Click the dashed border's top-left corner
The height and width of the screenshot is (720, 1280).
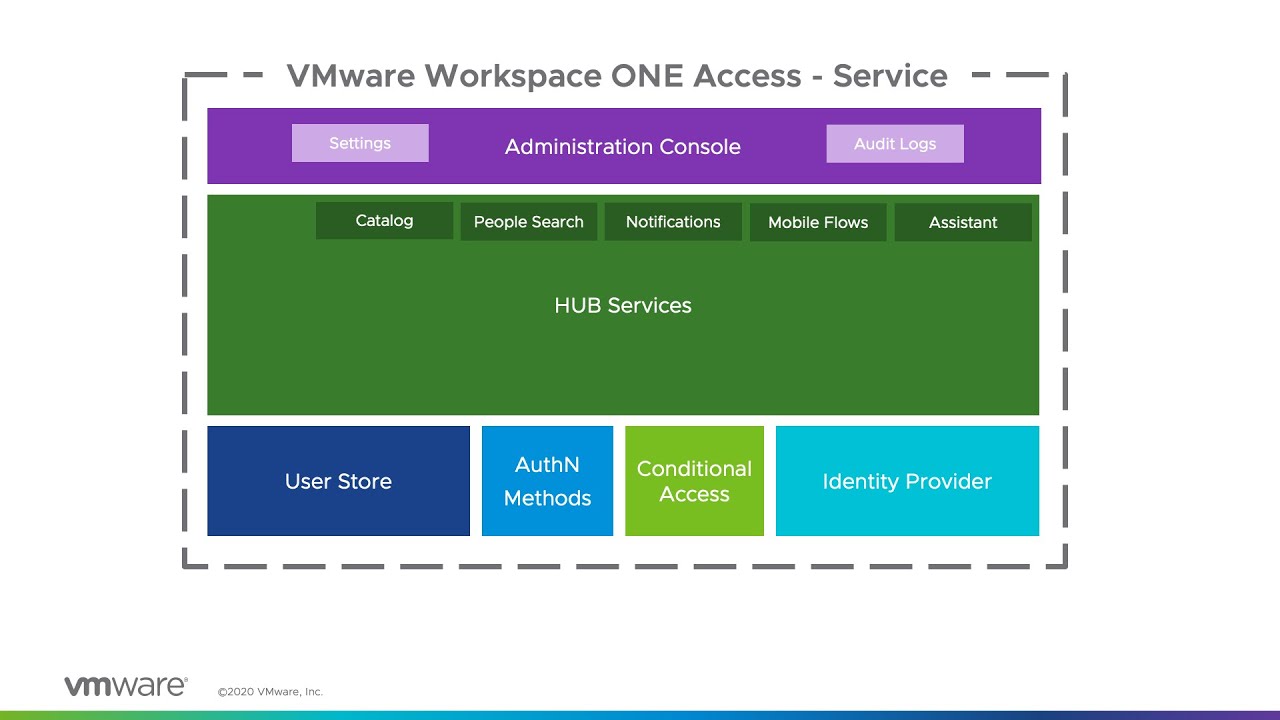coord(186,76)
